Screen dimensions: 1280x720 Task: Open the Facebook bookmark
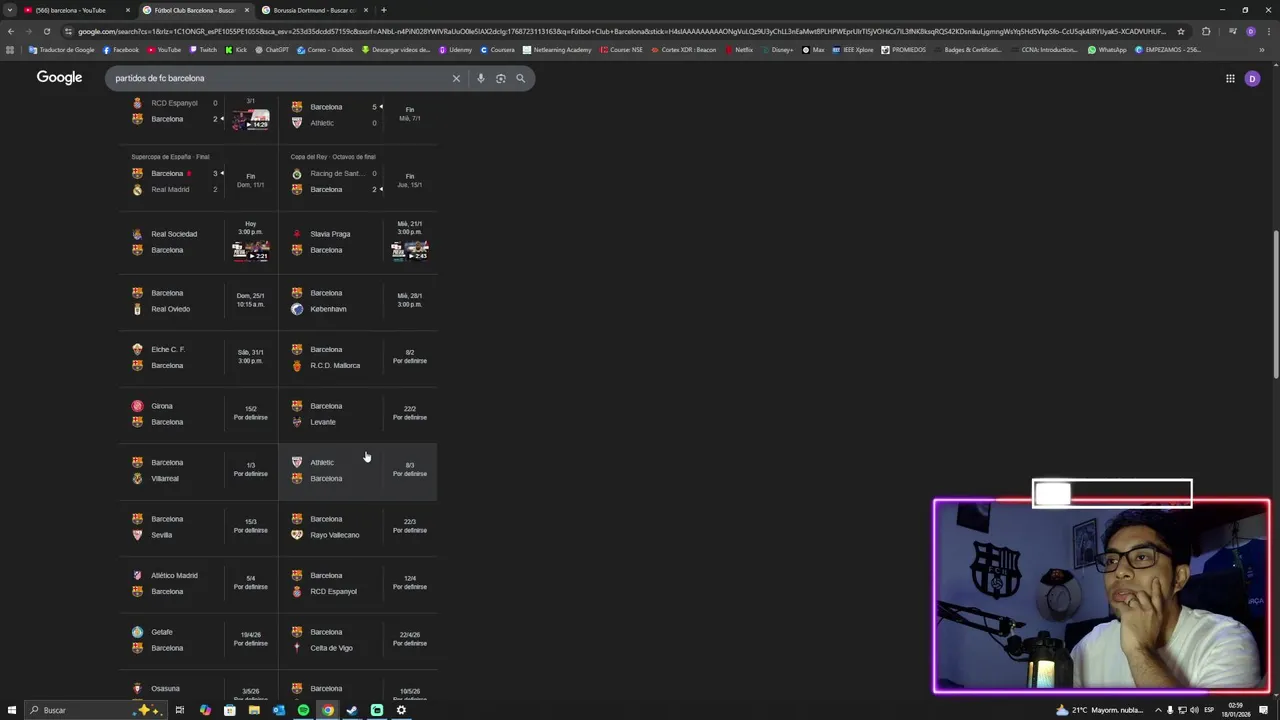(121, 50)
